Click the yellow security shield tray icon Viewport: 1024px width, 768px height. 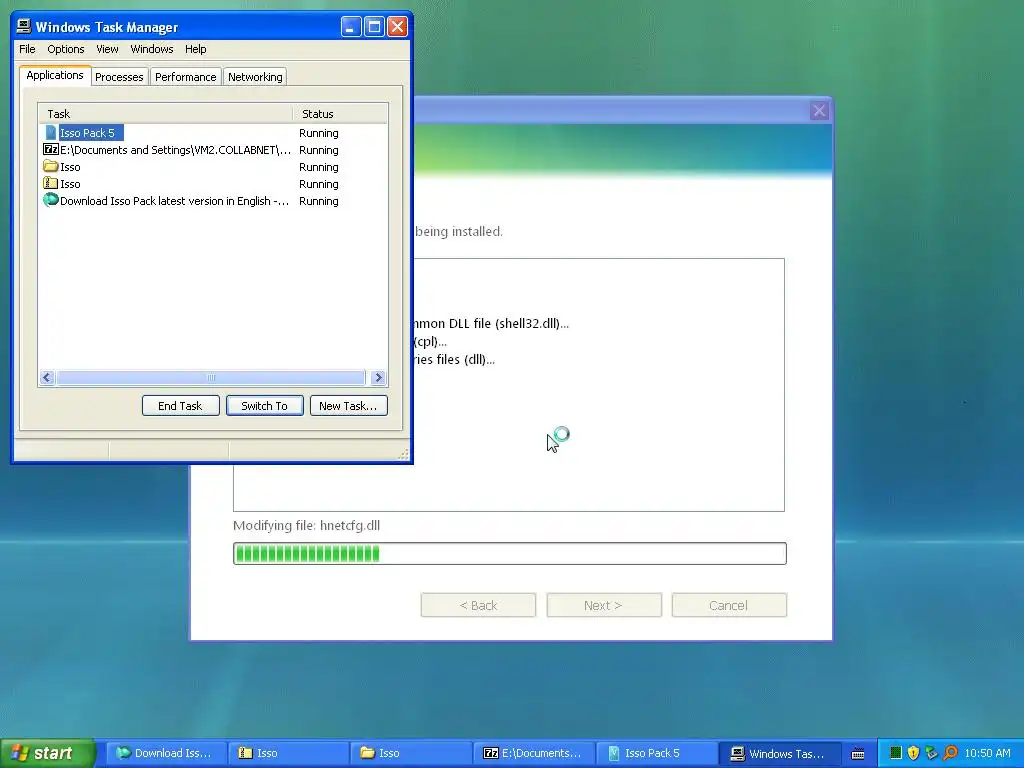(x=914, y=753)
